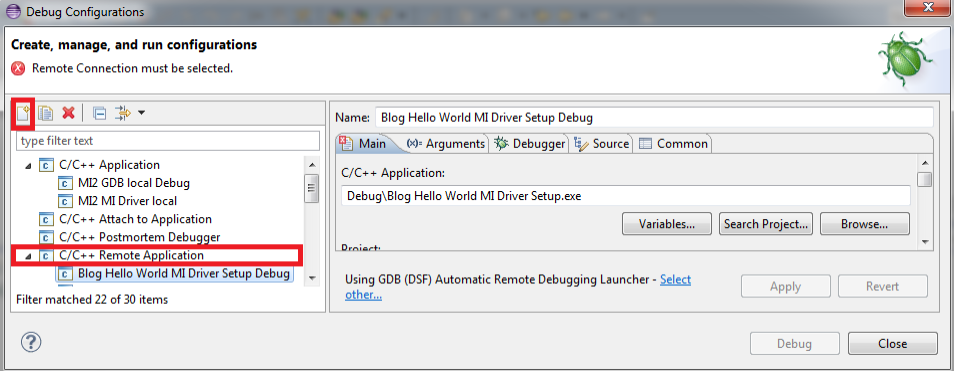
Task: Open the Debugger tab
Action: (x=530, y=144)
